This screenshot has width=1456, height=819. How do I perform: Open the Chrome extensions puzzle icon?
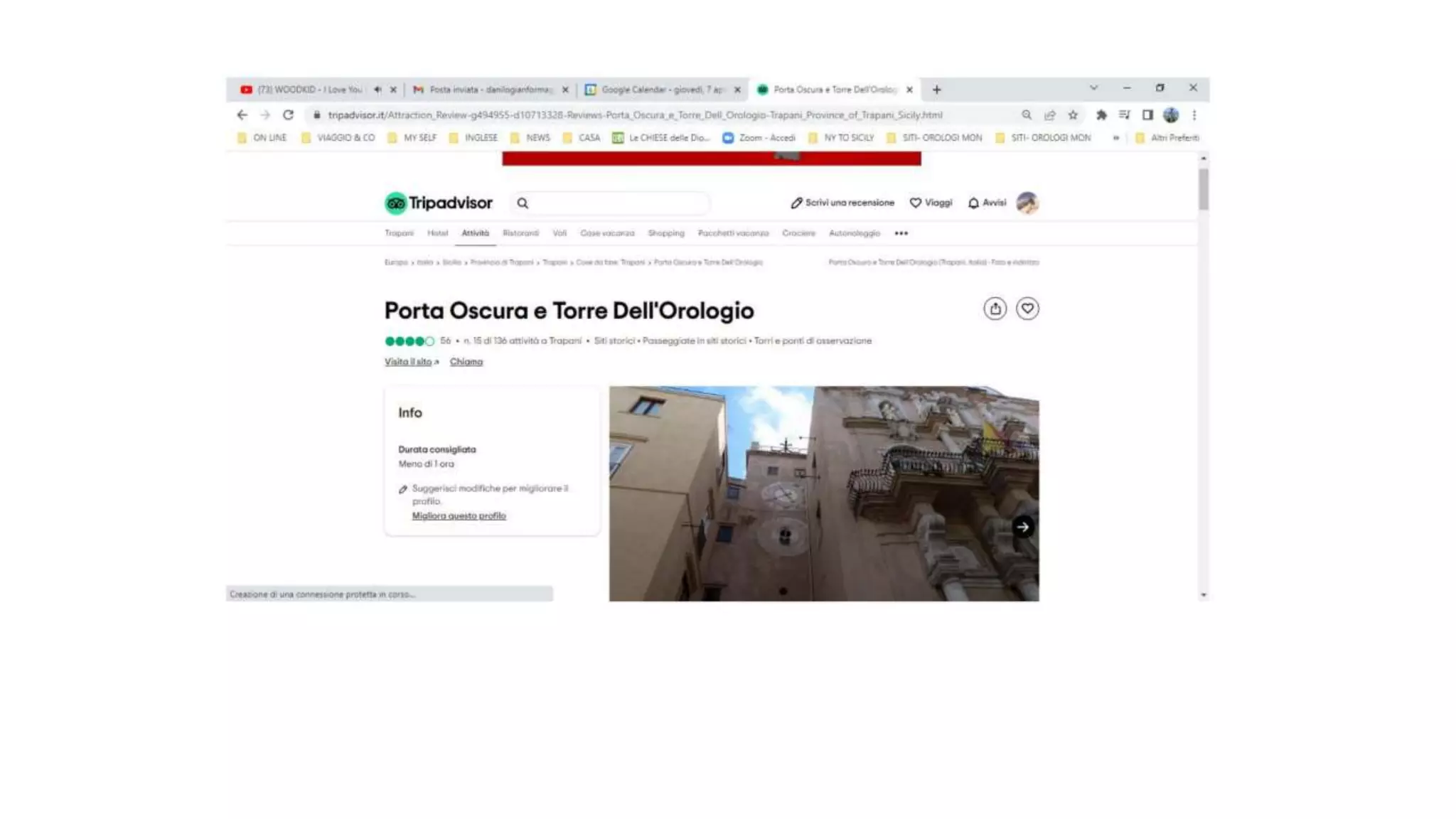pos(1101,115)
